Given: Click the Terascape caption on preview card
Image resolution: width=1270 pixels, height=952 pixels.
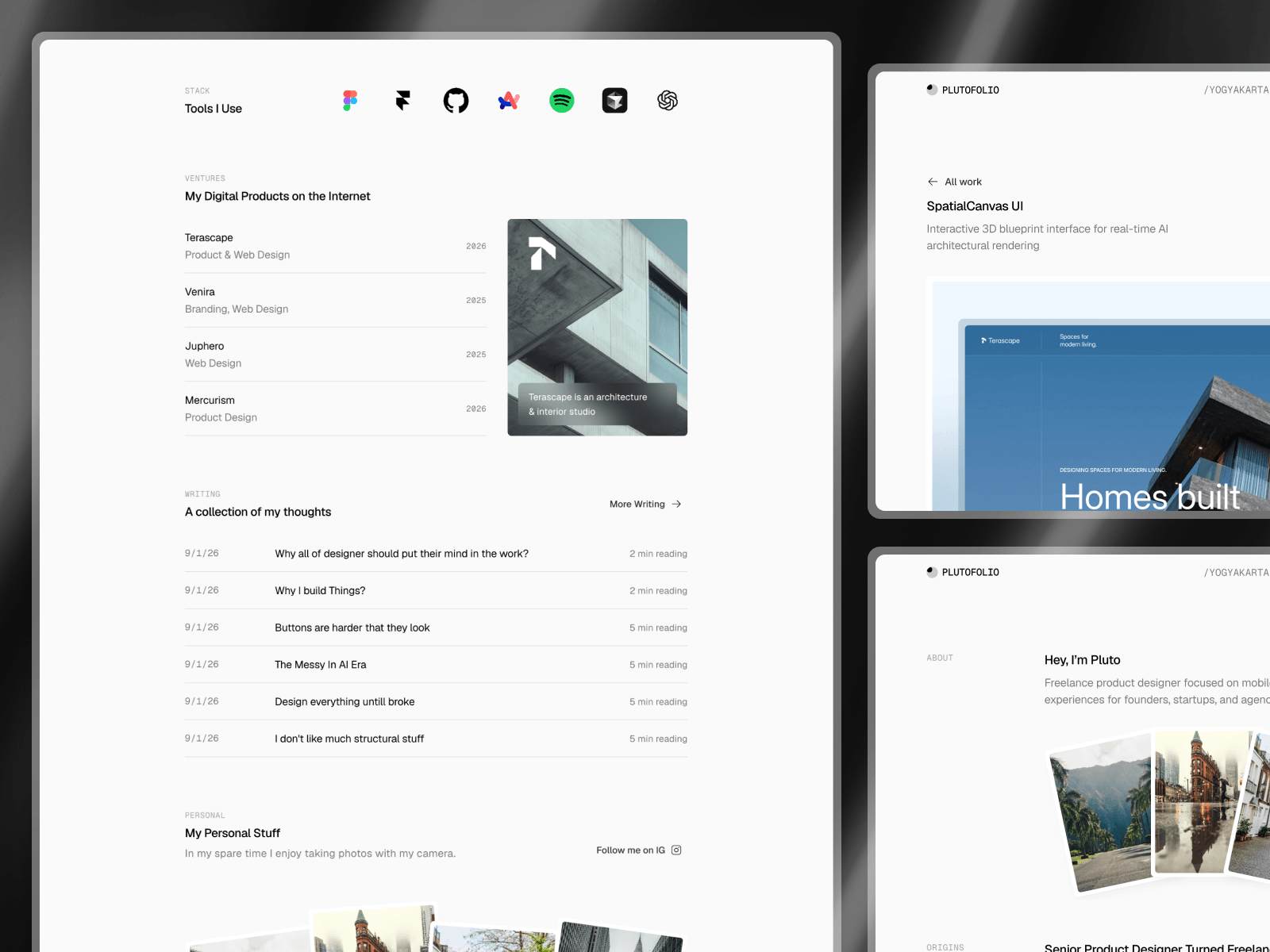Looking at the screenshot, I should tap(597, 405).
